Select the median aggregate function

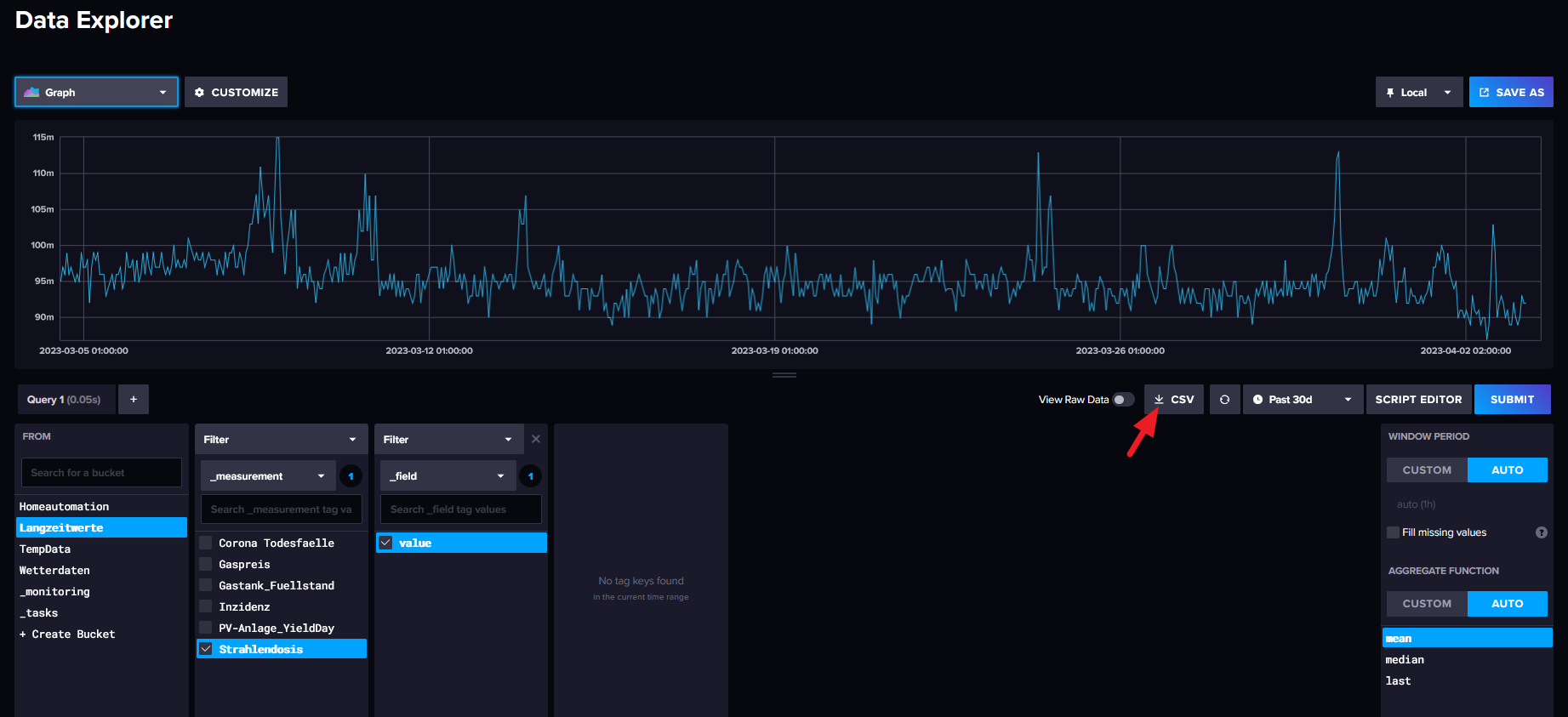pos(1468,659)
